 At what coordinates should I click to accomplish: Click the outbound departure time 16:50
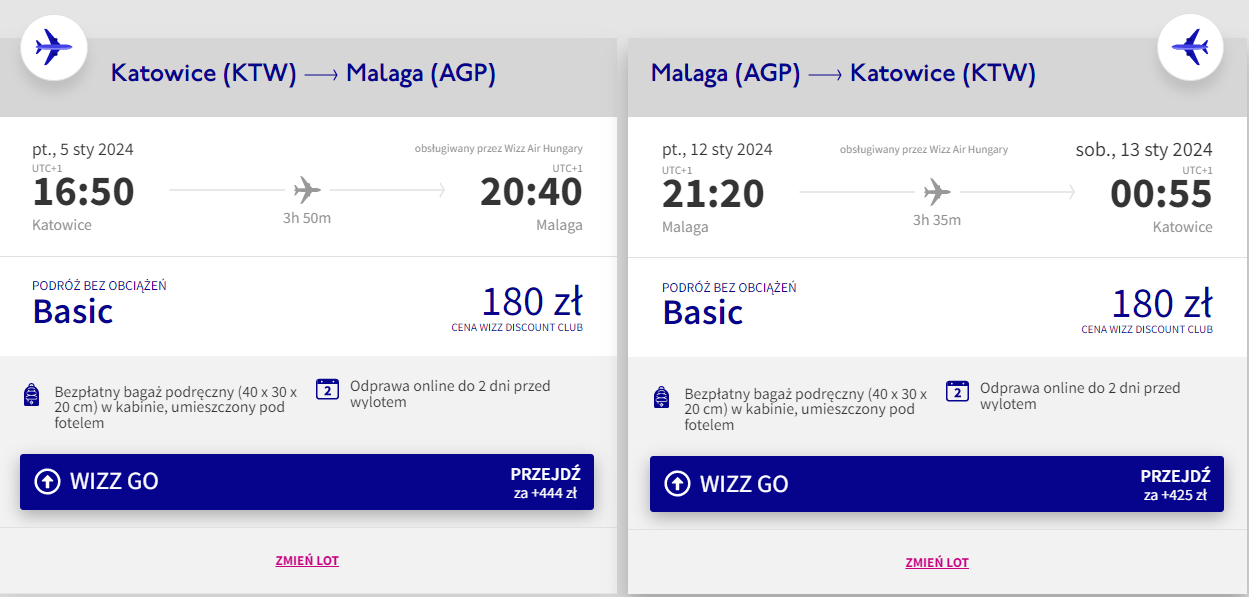pyautogui.click(x=83, y=192)
